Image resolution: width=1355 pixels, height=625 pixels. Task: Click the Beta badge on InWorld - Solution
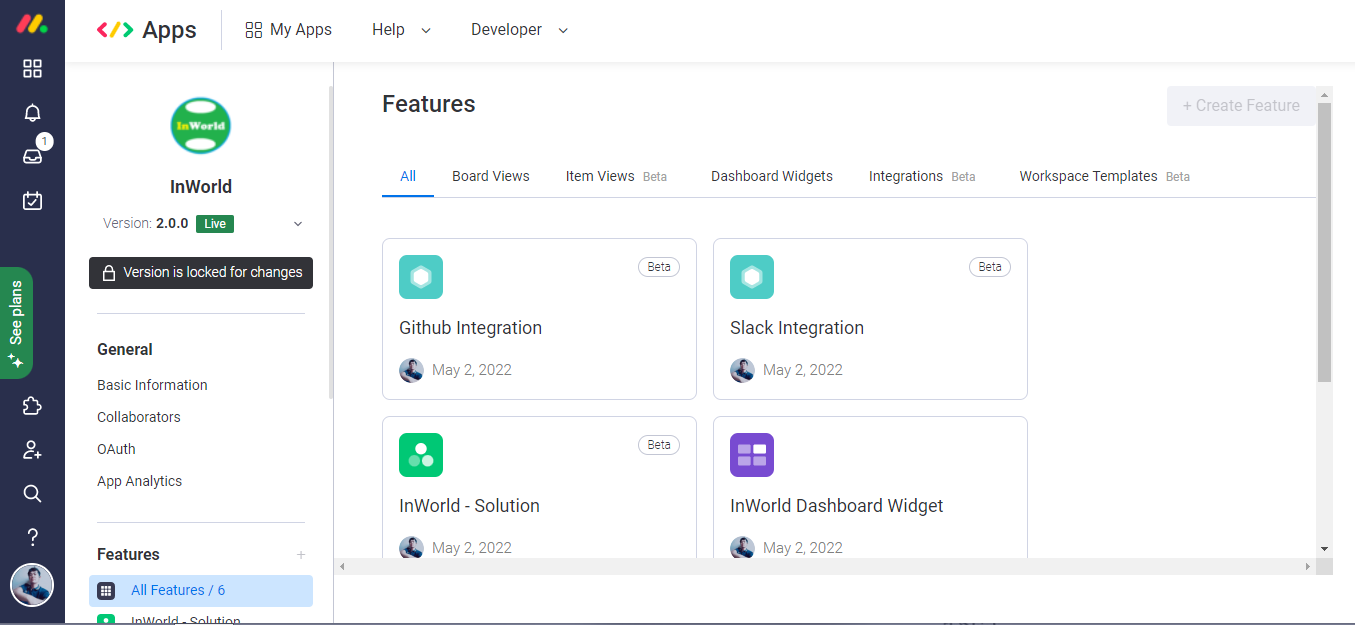tap(659, 445)
